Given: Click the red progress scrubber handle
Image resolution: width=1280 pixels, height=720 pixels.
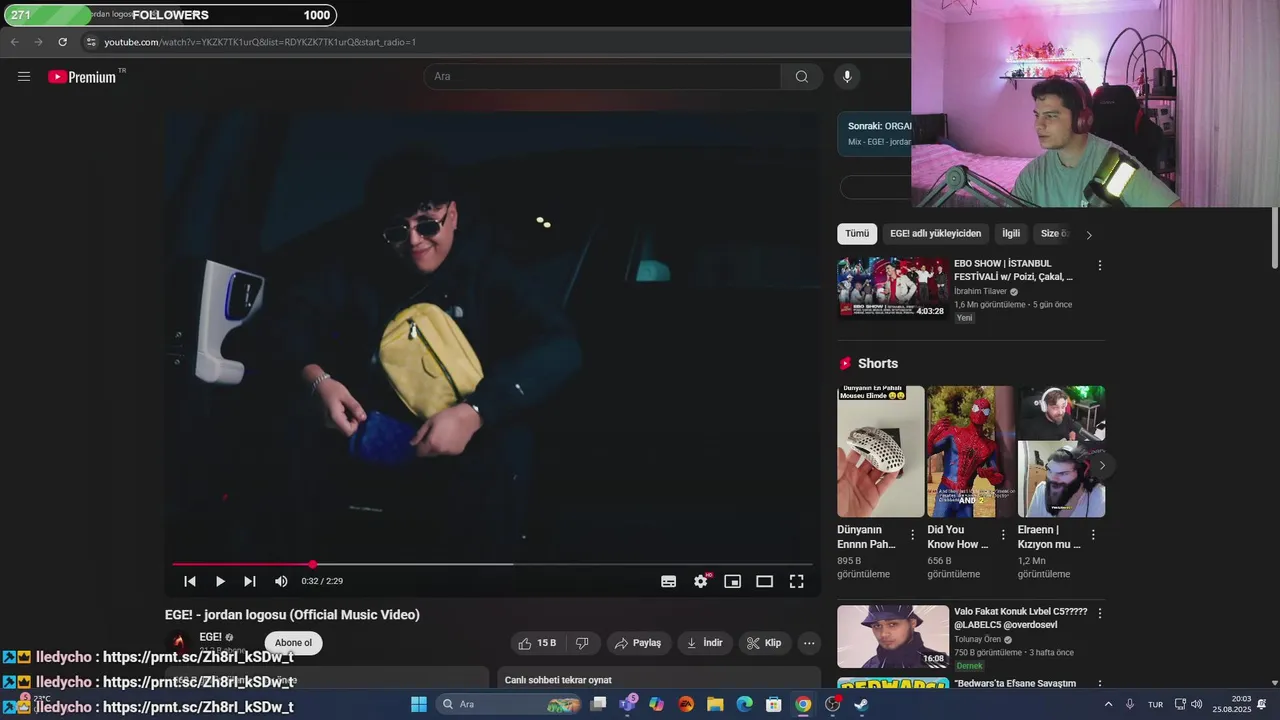Looking at the screenshot, I should [x=312, y=564].
